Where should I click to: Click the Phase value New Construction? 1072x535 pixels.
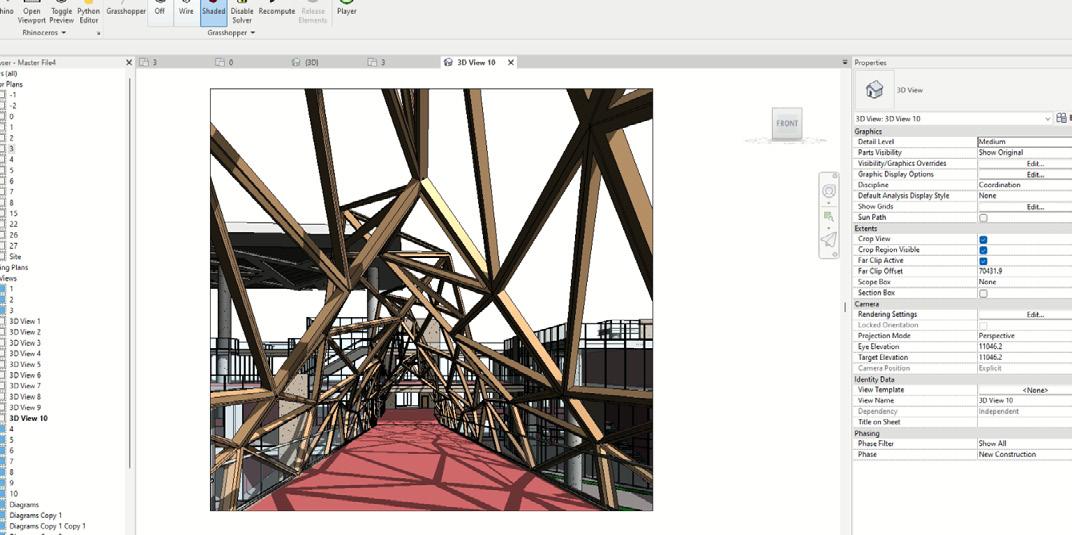click(1025, 454)
